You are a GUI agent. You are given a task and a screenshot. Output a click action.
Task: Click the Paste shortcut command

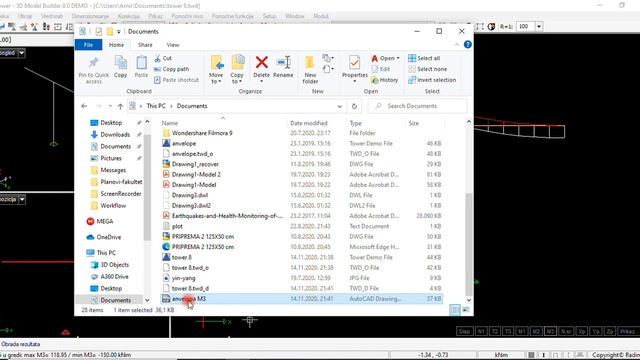(176, 80)
